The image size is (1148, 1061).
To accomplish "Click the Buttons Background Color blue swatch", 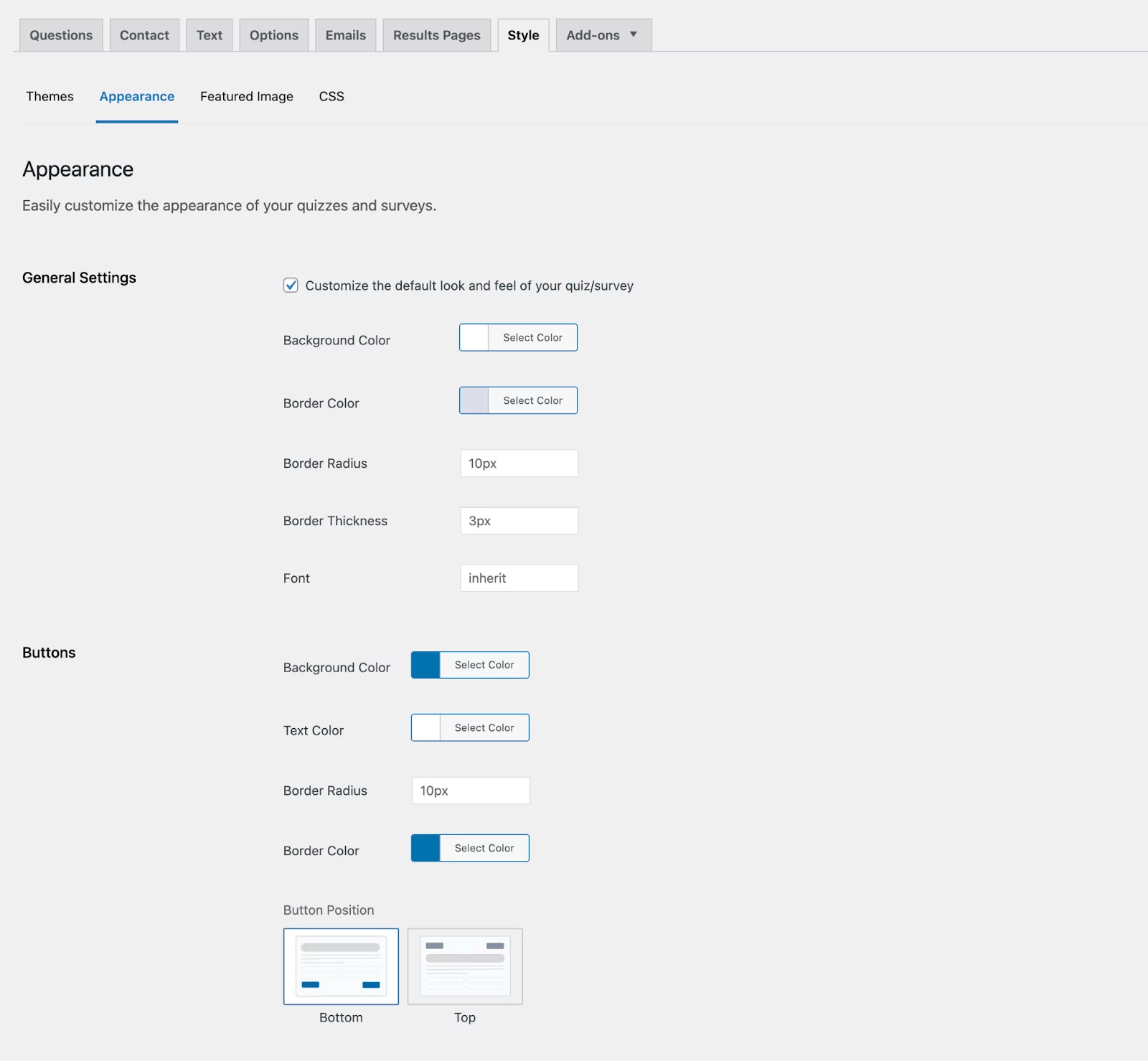I will [x=425, y=665].
